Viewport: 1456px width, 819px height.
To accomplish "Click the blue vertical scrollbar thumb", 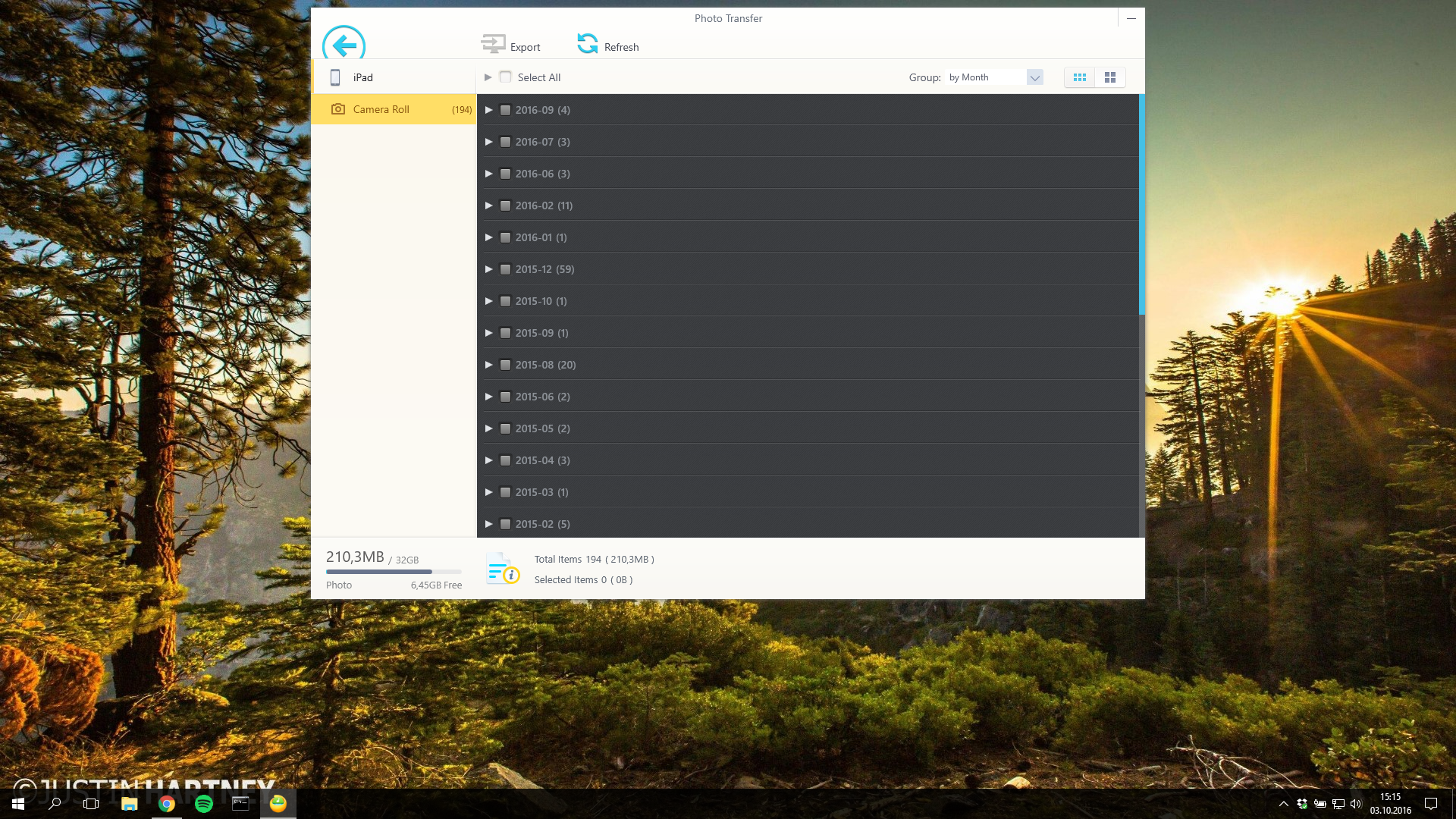I will (x=1141, y=205).
